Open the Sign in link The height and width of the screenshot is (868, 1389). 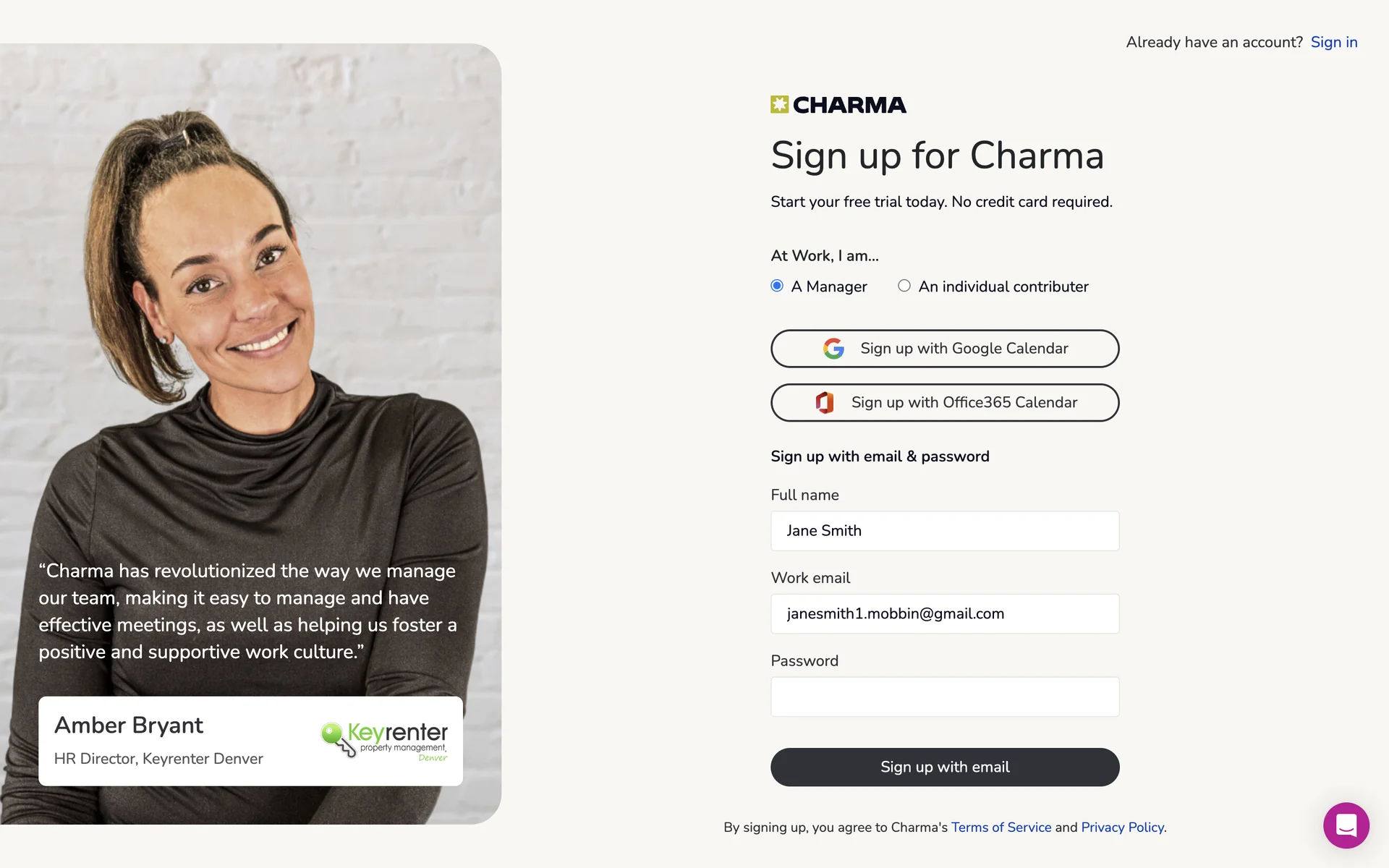1334,42
